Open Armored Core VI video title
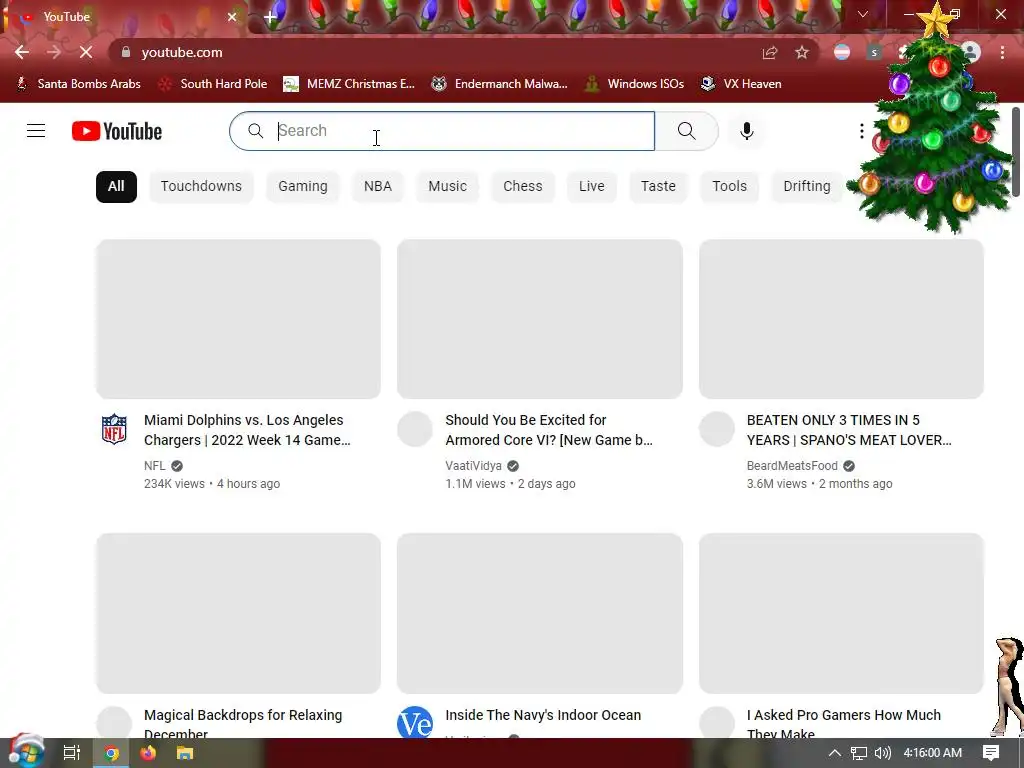Viewport: 1024px width, 768px height. coord(549,430)
